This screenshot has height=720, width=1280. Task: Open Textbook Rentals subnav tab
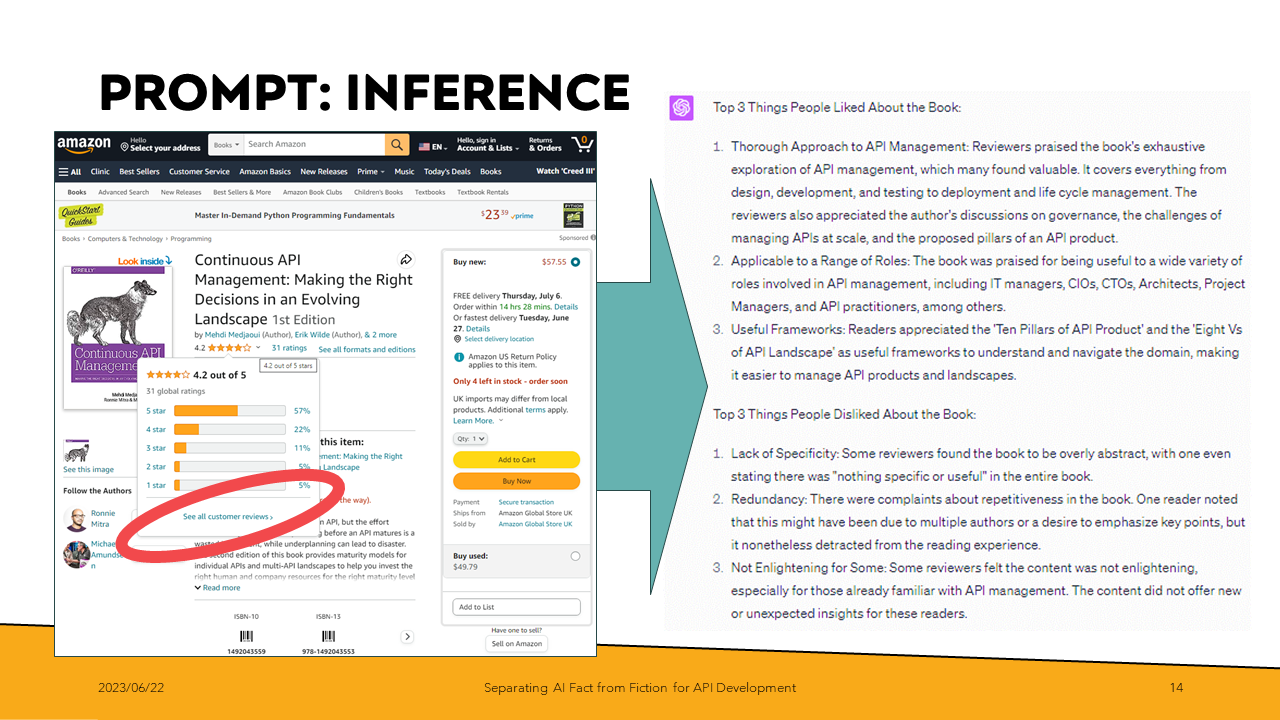[x=483, y=192]
